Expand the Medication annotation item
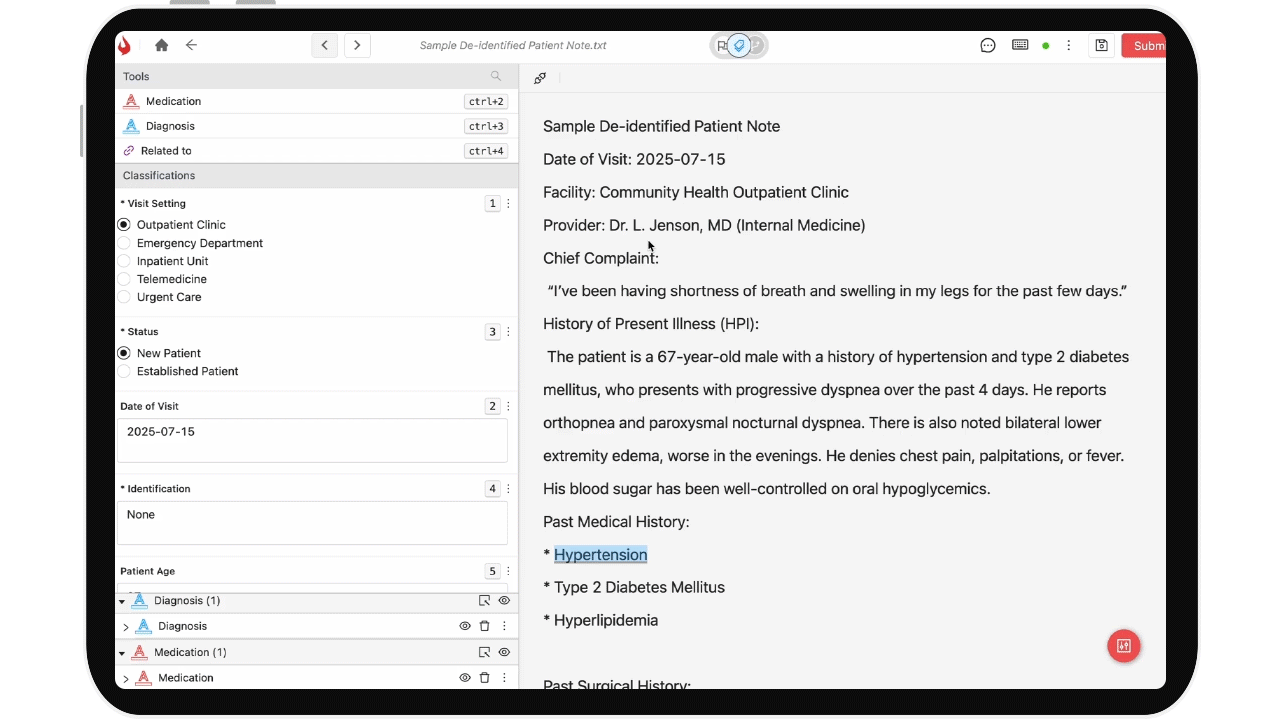Screen dimensions: 1280x720 click(126, 679)
